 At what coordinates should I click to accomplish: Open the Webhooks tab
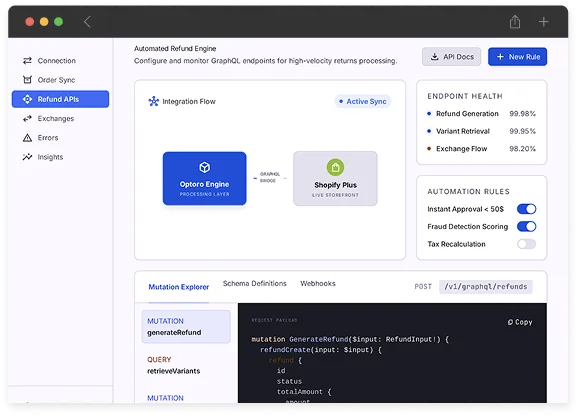coord(318,283)
